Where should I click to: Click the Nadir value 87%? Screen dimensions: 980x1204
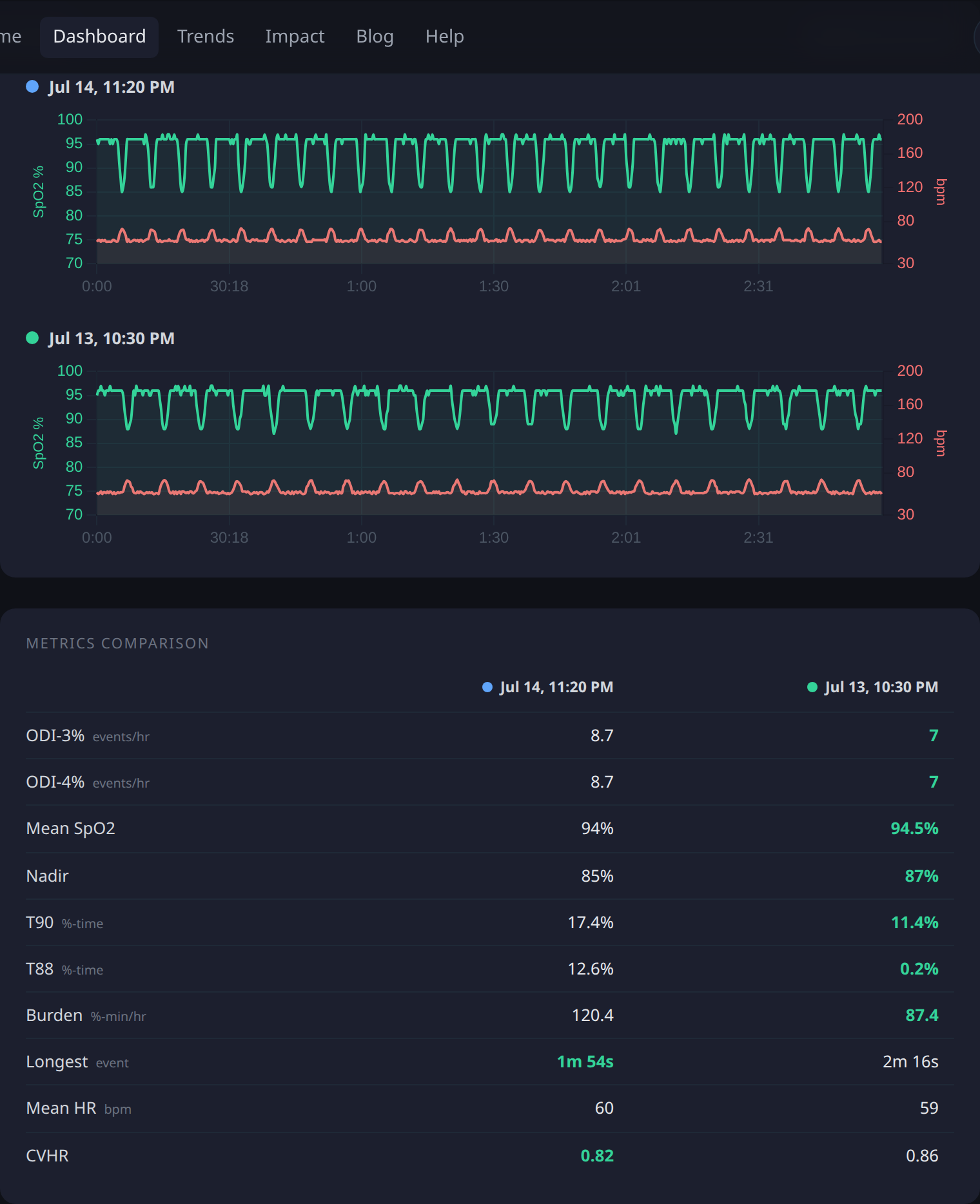pyautogui.click(x=922, y=876)
